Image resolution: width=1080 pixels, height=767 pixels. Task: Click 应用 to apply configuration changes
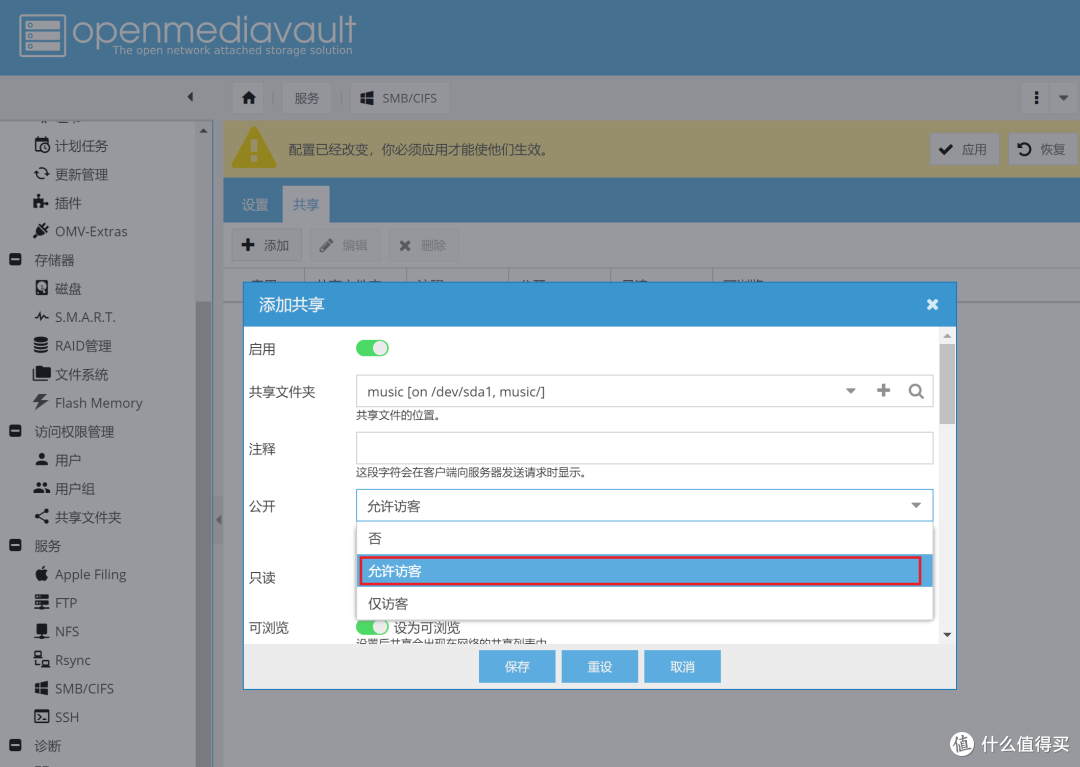(x=963, y=149)
